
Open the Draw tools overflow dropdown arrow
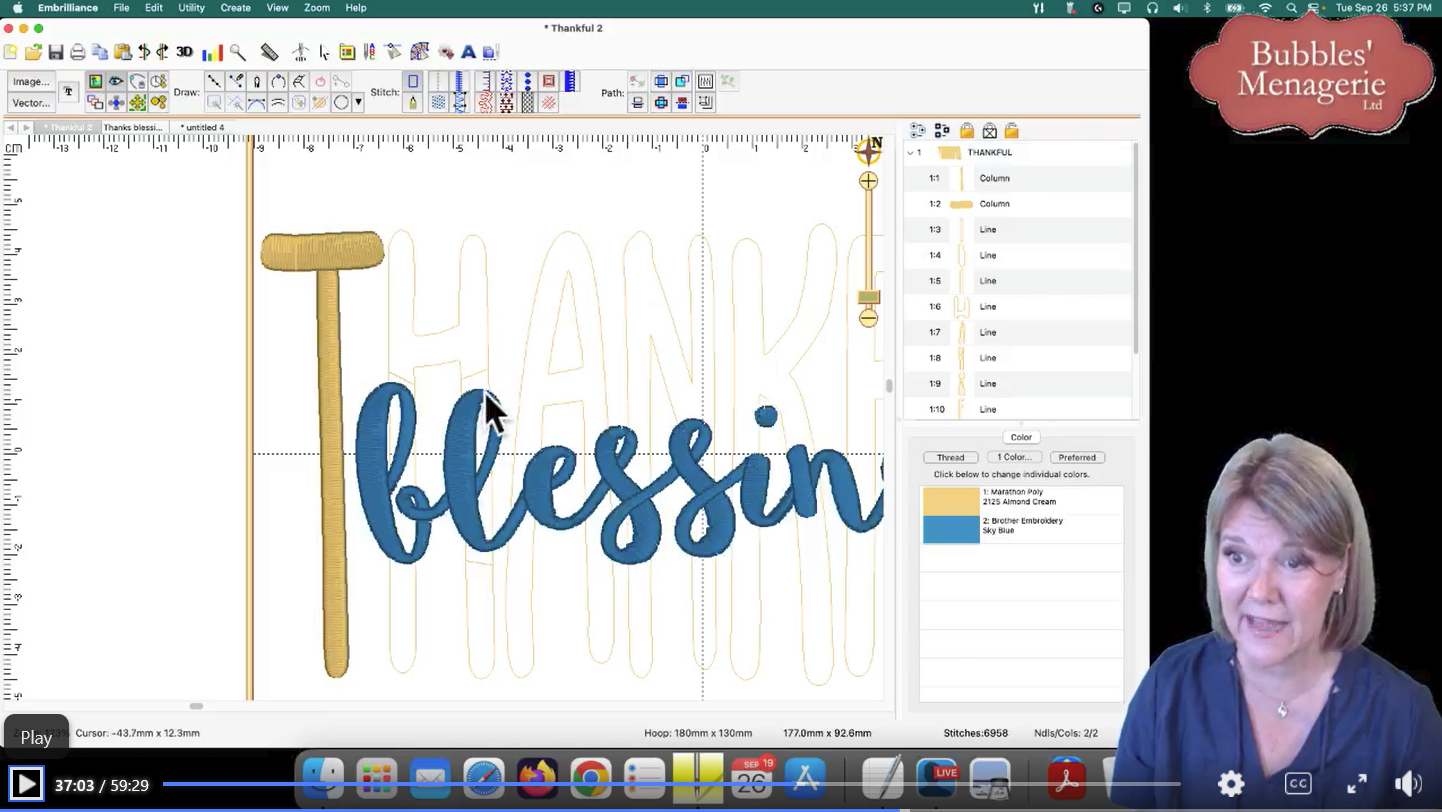tap(358, 100)
